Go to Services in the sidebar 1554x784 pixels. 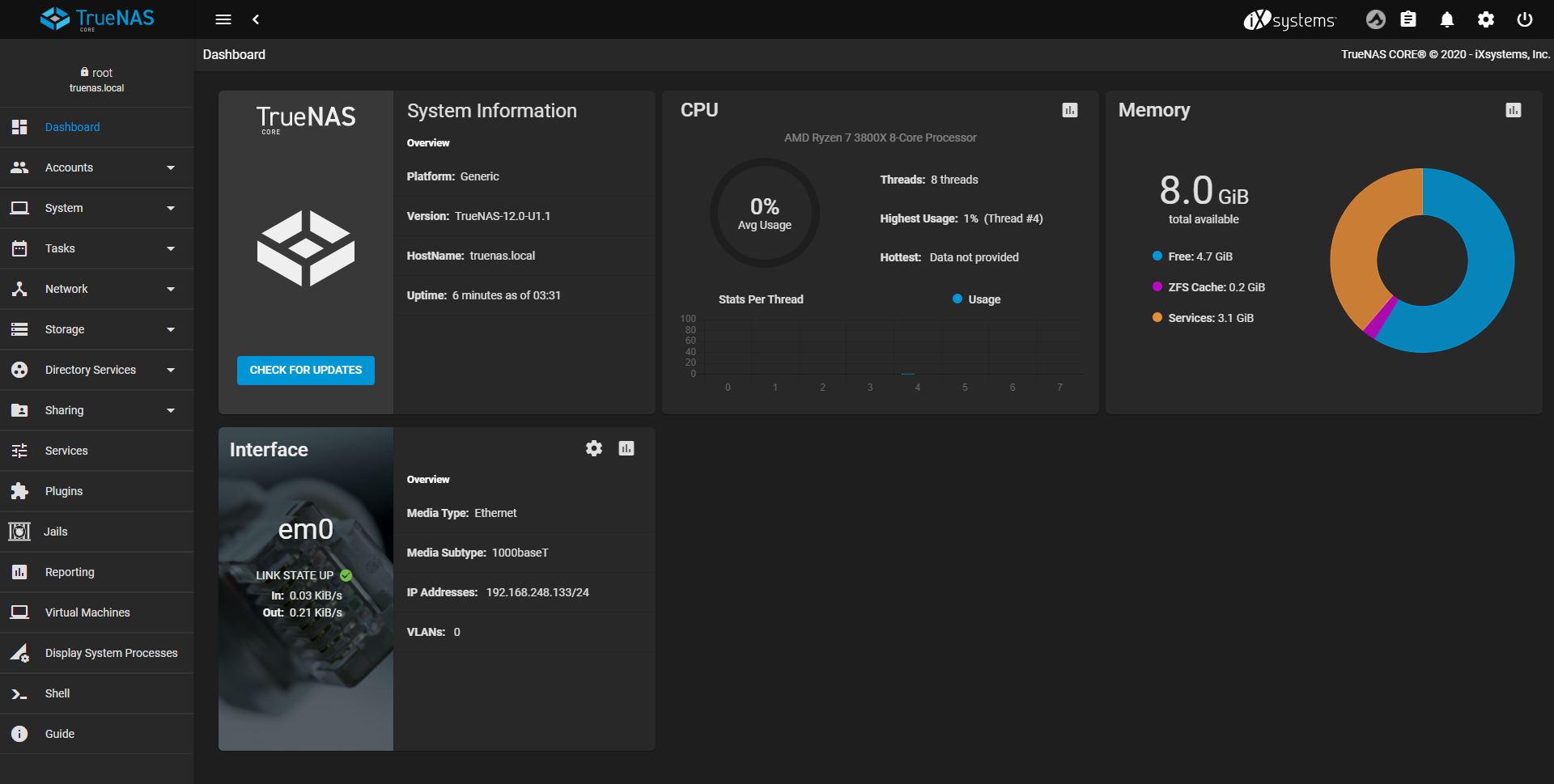(66, 451)
